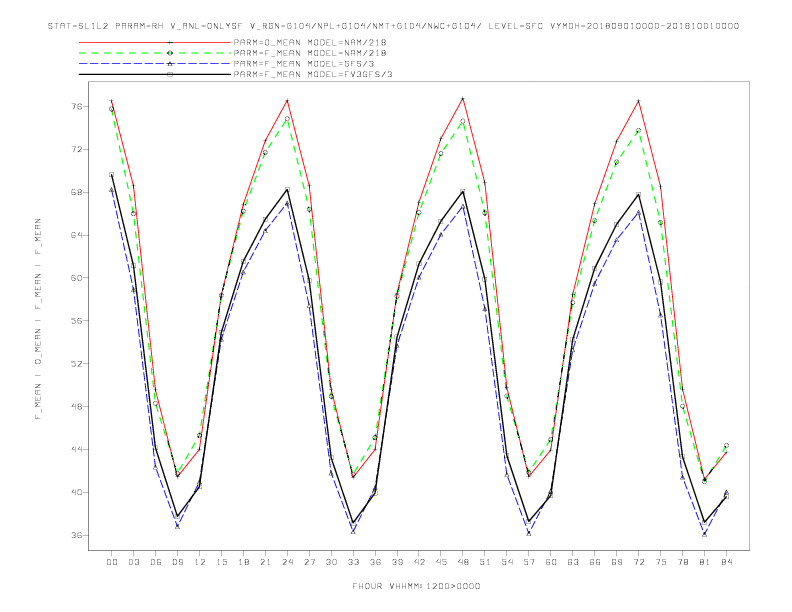The image size is (792, 612).
Task: Click the x-axis tick label 57
Action: (x=529, y=562)
